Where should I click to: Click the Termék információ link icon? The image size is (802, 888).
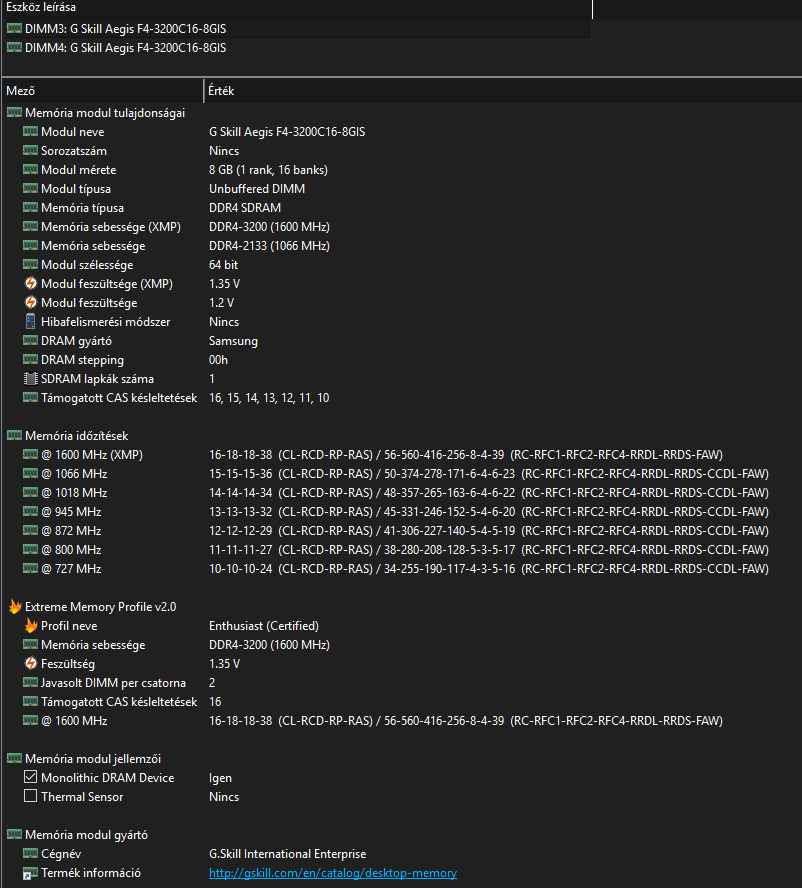[x=31, y=873]
